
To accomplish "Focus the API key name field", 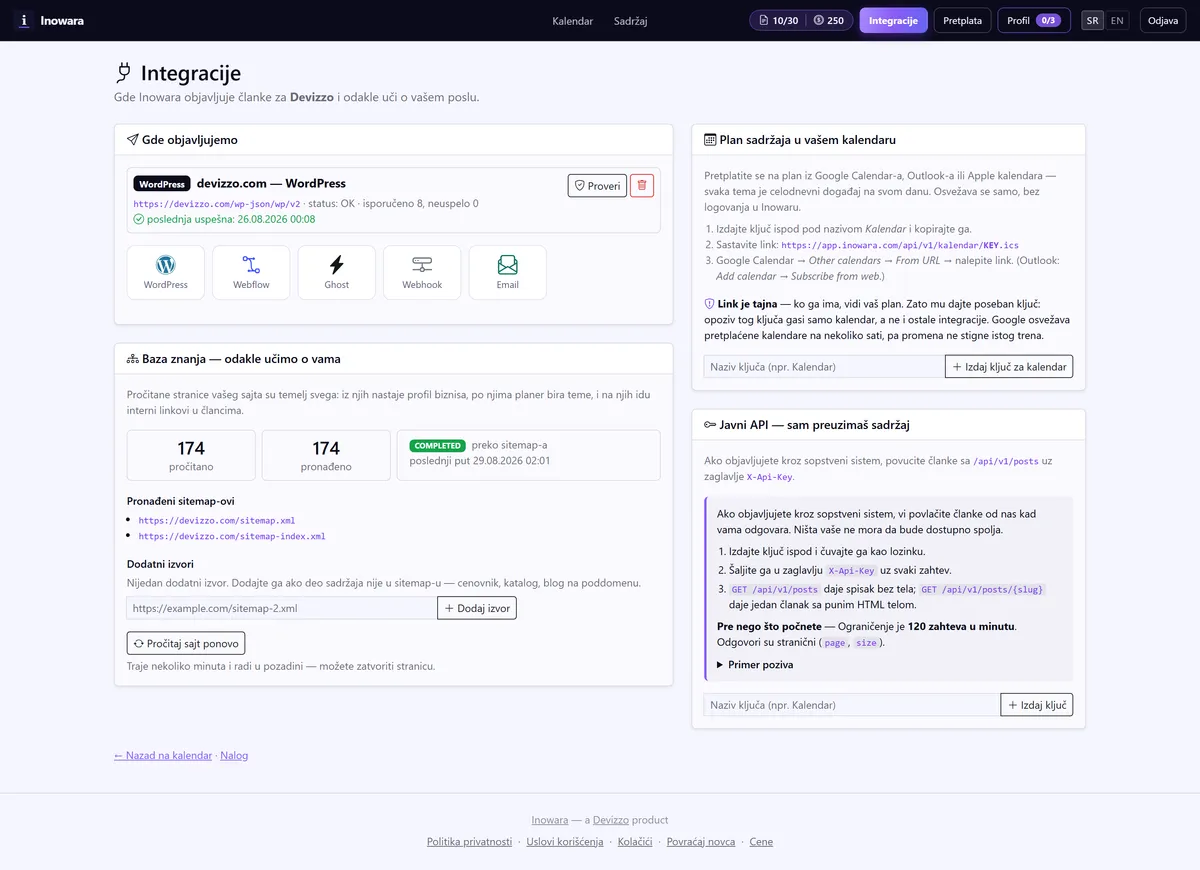I will pos(852,705).
